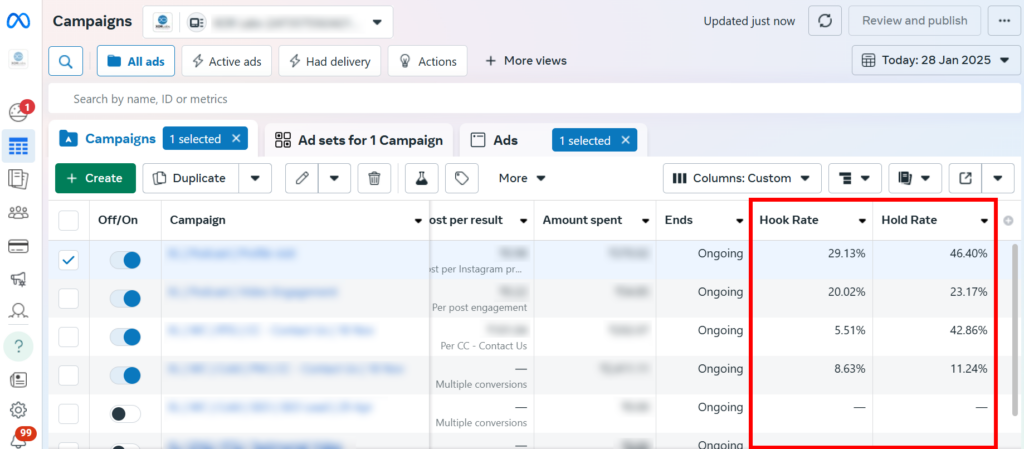Click the Review and publish button
The image size is (1024, 449).
coord(914,21)
